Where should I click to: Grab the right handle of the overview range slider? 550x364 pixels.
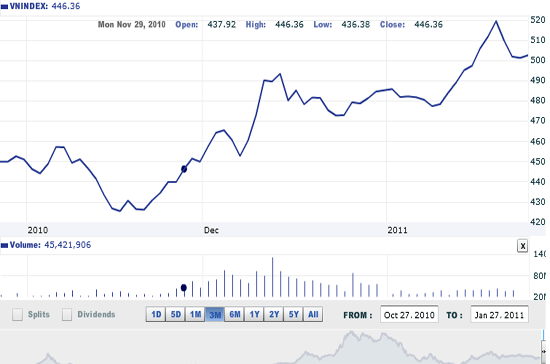click(544, 351)
